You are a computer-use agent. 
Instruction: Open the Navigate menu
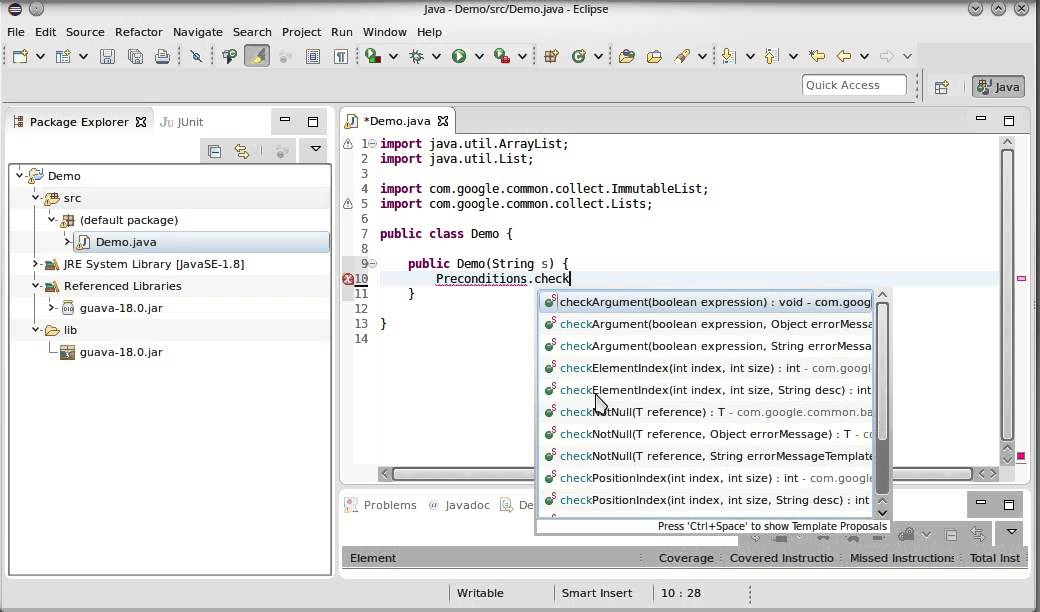[198, 32]
